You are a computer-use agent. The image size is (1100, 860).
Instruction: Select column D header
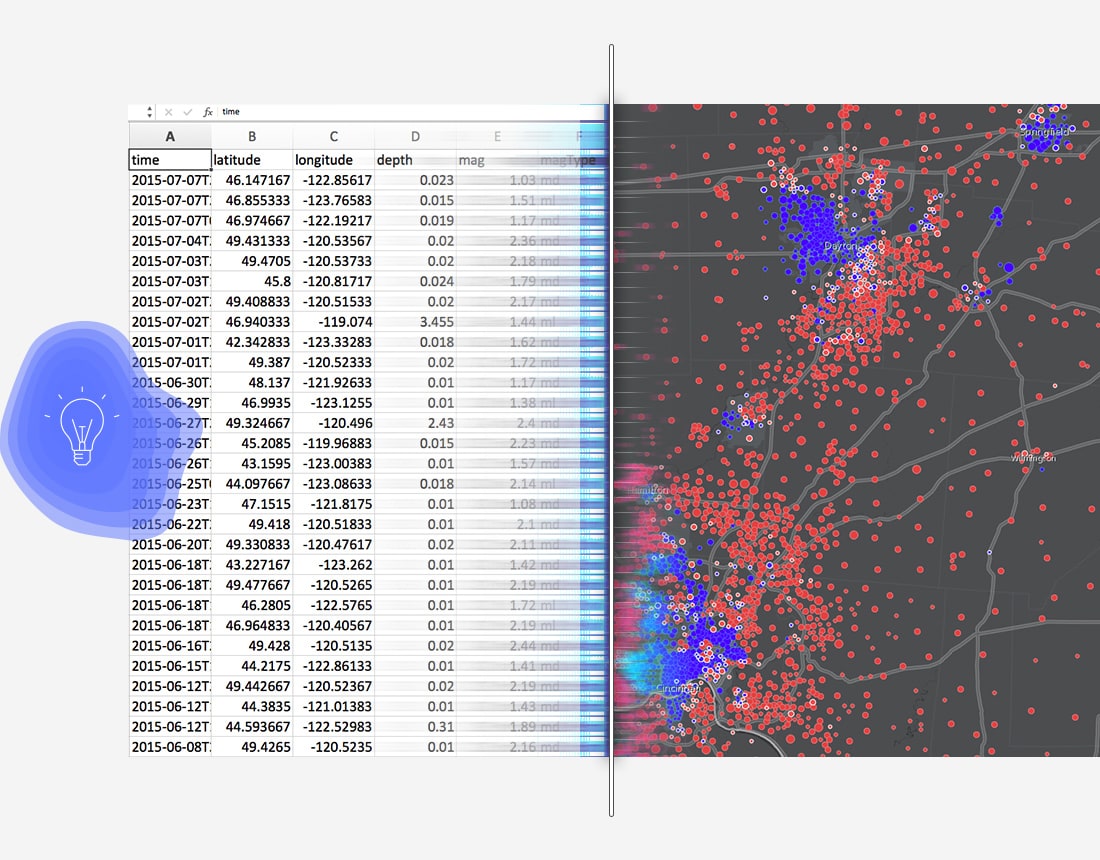415,137
